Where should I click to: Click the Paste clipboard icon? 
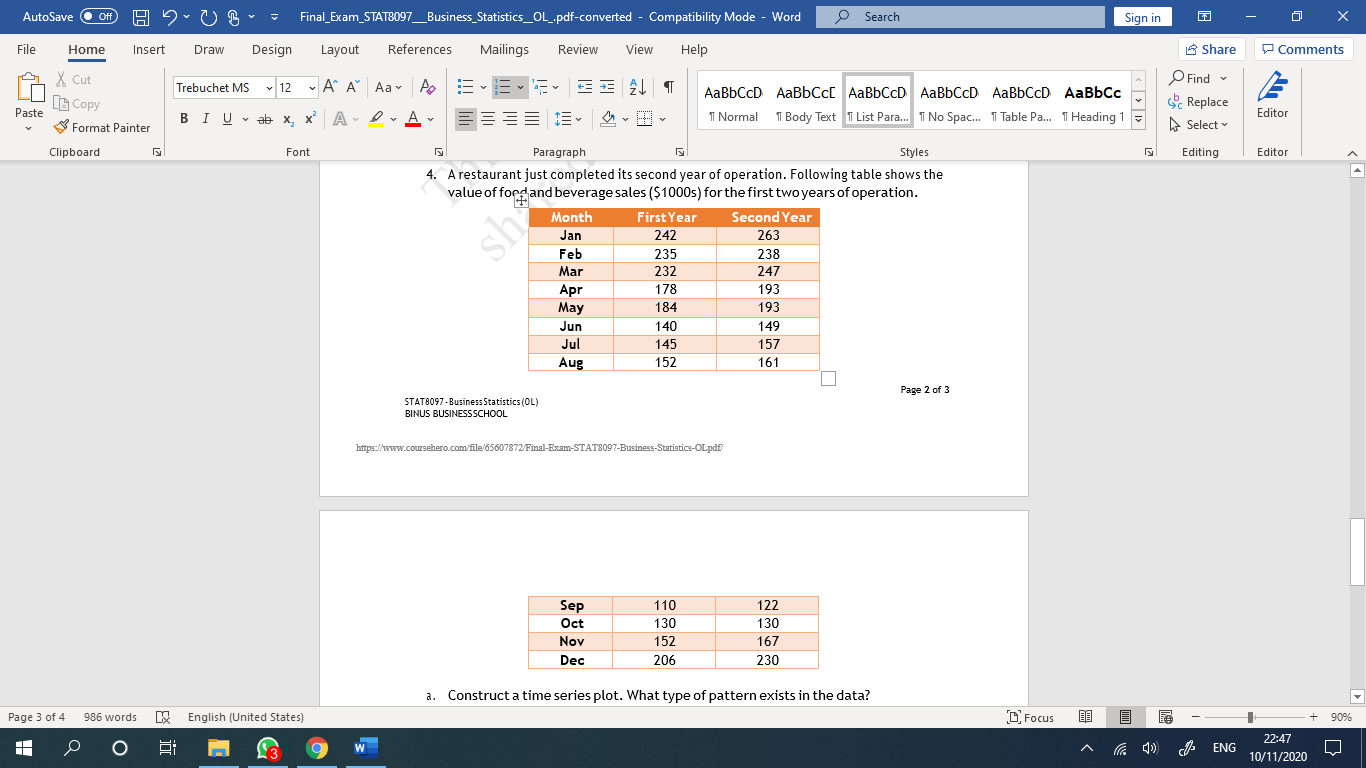29,90
